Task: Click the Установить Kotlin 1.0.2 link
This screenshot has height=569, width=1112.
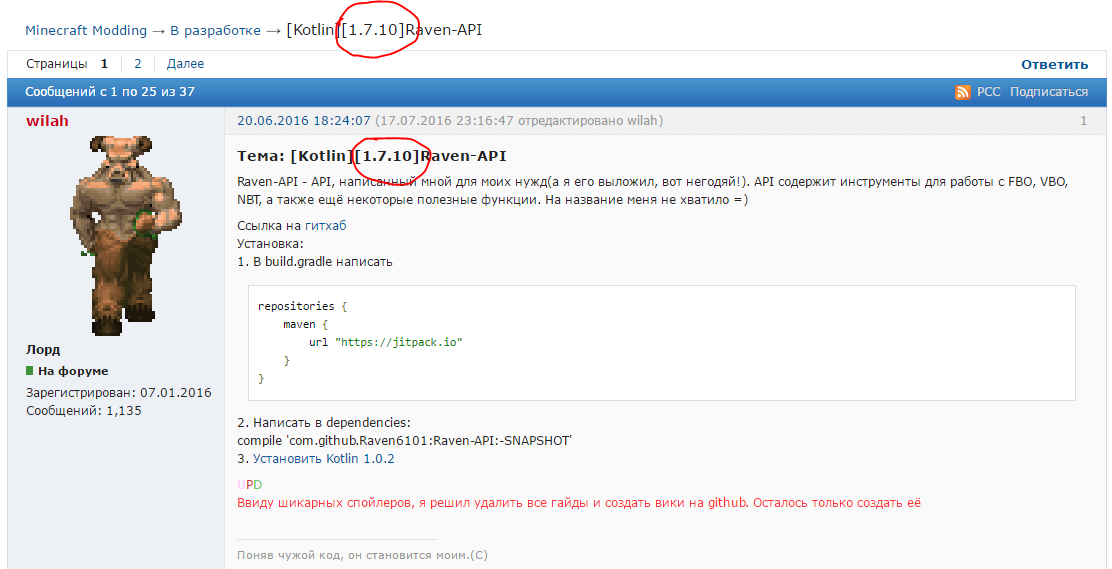Action: tap(323, 459)
